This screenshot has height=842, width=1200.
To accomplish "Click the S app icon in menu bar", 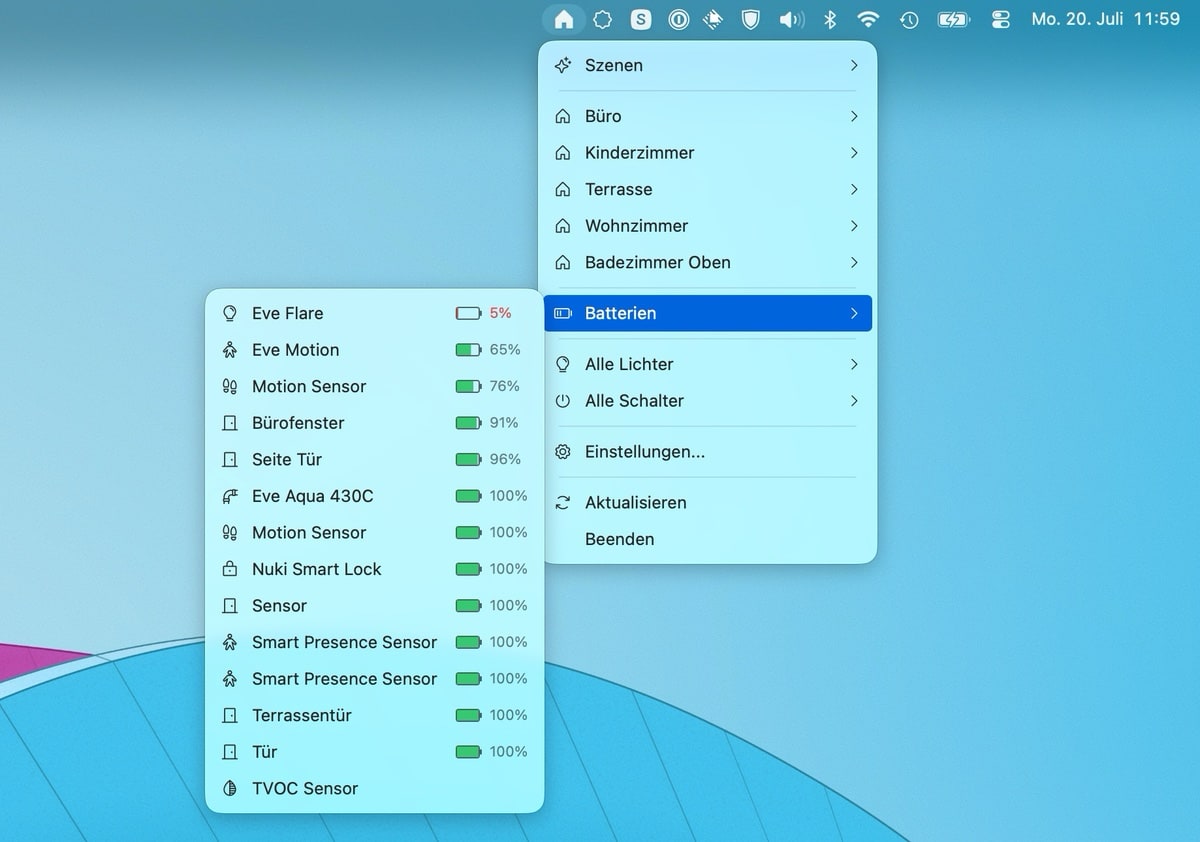I will point(641,19).
